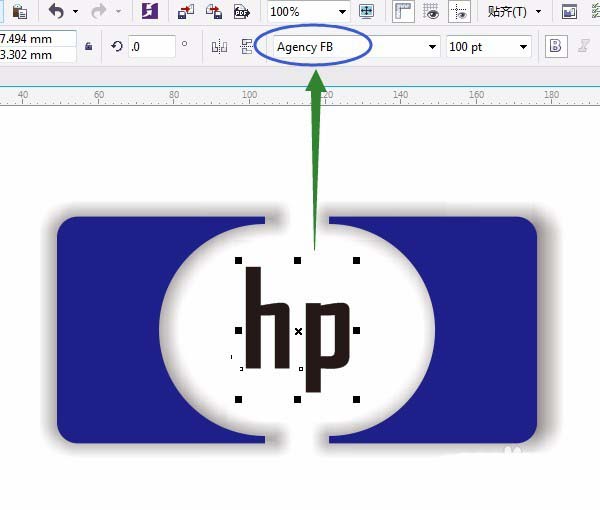Image resolution: width=600 pixels, height=510 pixels.
Task: Click the Import icon
Action: pyautogui.click(x=186, y=11)
